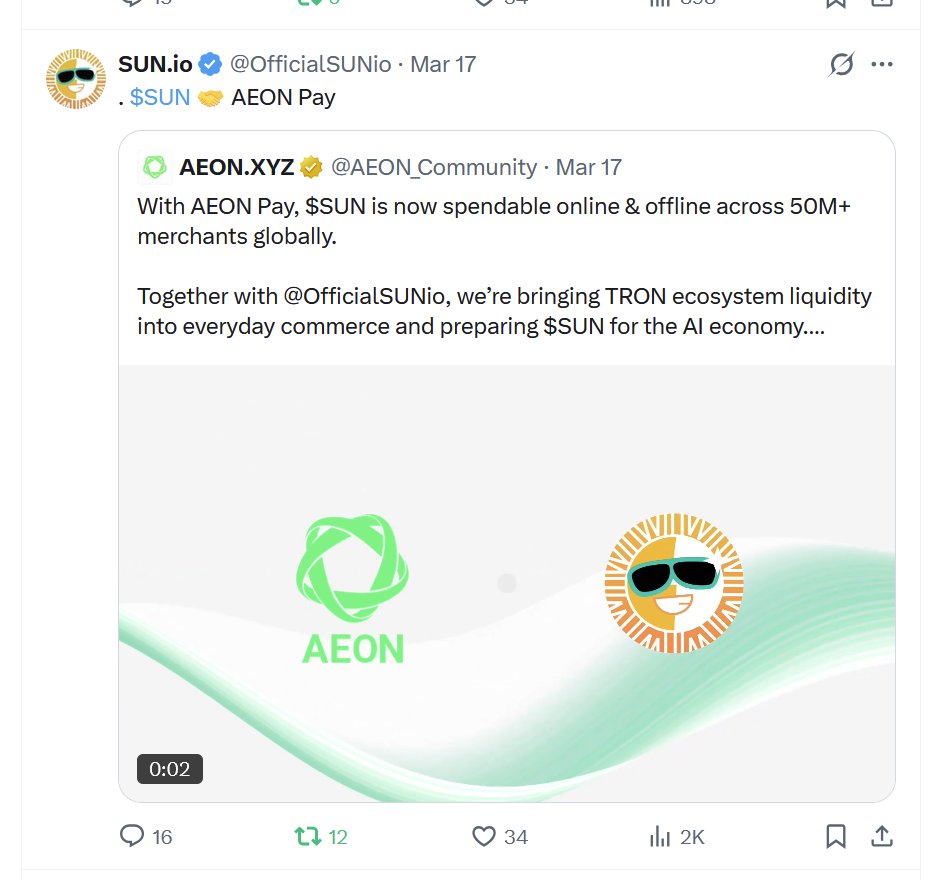This screenshot has width=942, height=880.
Task: Open the SUN.io profile avatar
Action: (x=75, y=78)
